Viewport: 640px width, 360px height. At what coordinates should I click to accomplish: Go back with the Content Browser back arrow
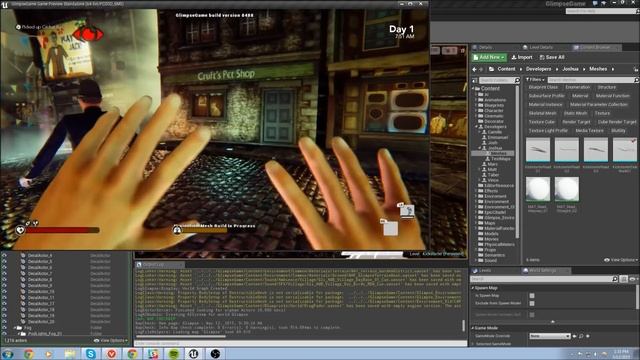click(474, 69)
